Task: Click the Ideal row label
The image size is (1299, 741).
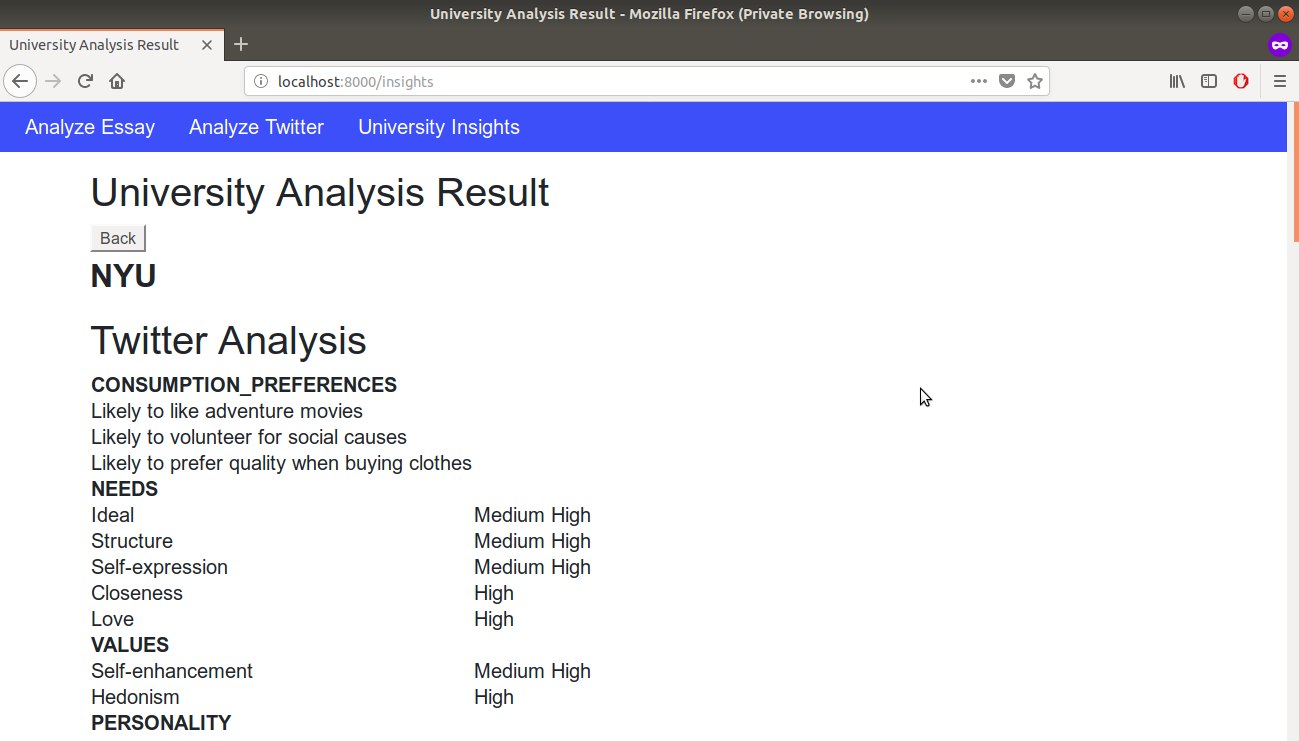Action: pos(112,515)
